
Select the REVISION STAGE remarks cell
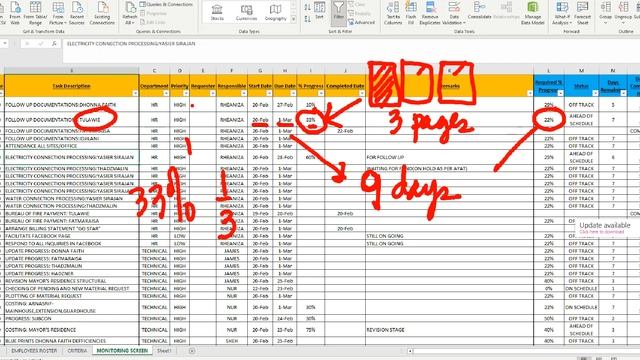click(449, 330)
